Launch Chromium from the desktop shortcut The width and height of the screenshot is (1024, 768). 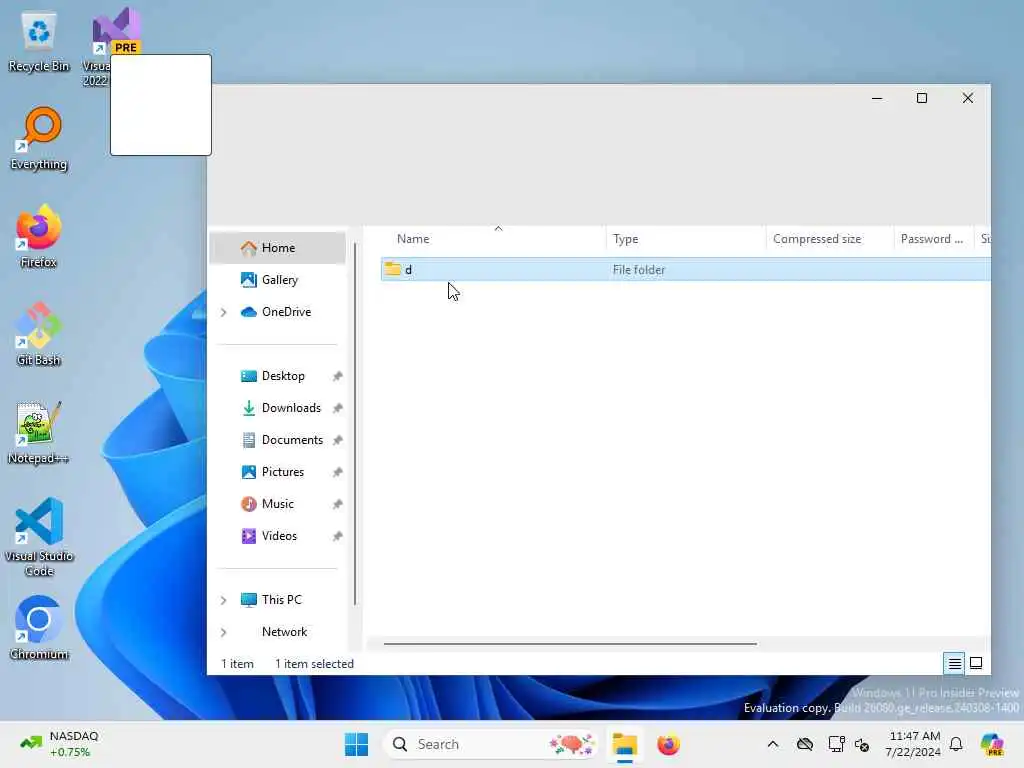(x=39, y=628)
